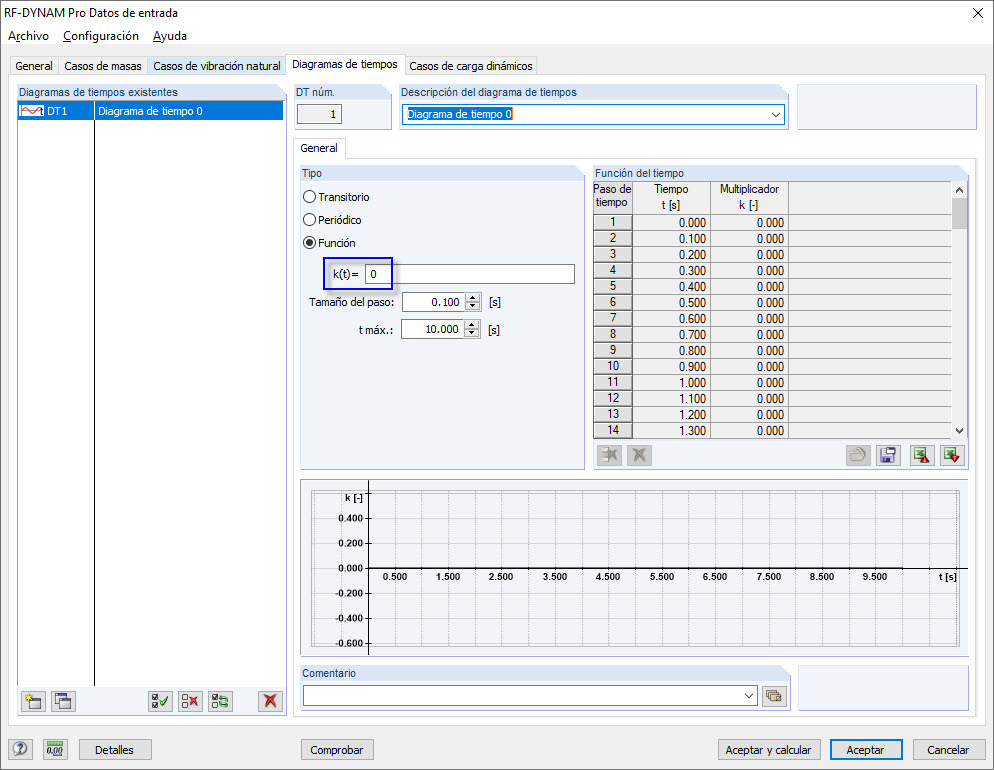Screen dimensions: 994x770
Task: Expand the time diagram description dropdown
Action: [775, 115]
